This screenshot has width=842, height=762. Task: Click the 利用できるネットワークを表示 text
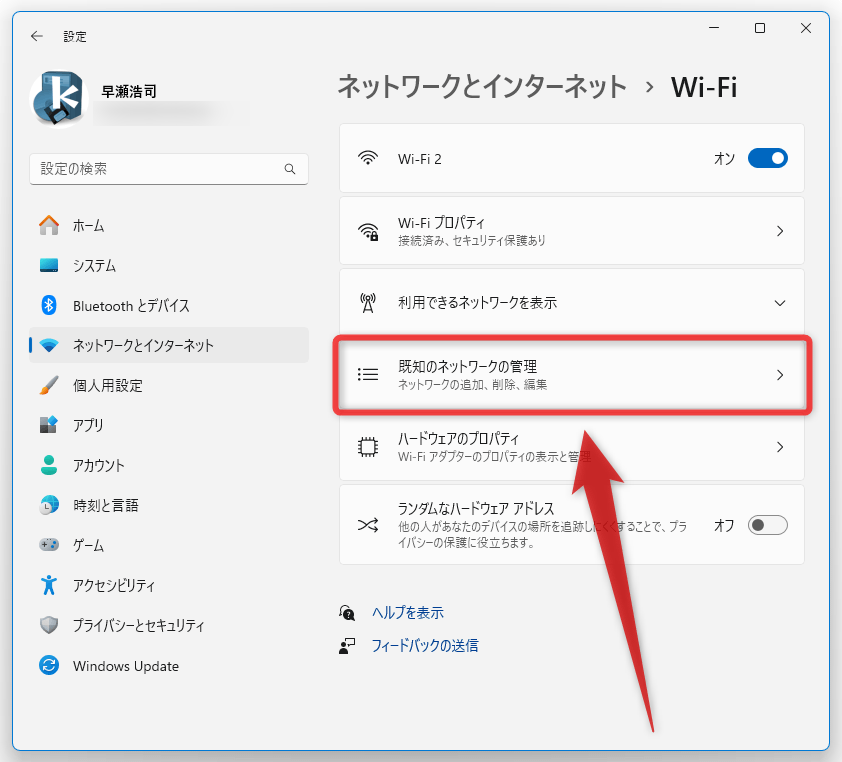pos(477,303)
